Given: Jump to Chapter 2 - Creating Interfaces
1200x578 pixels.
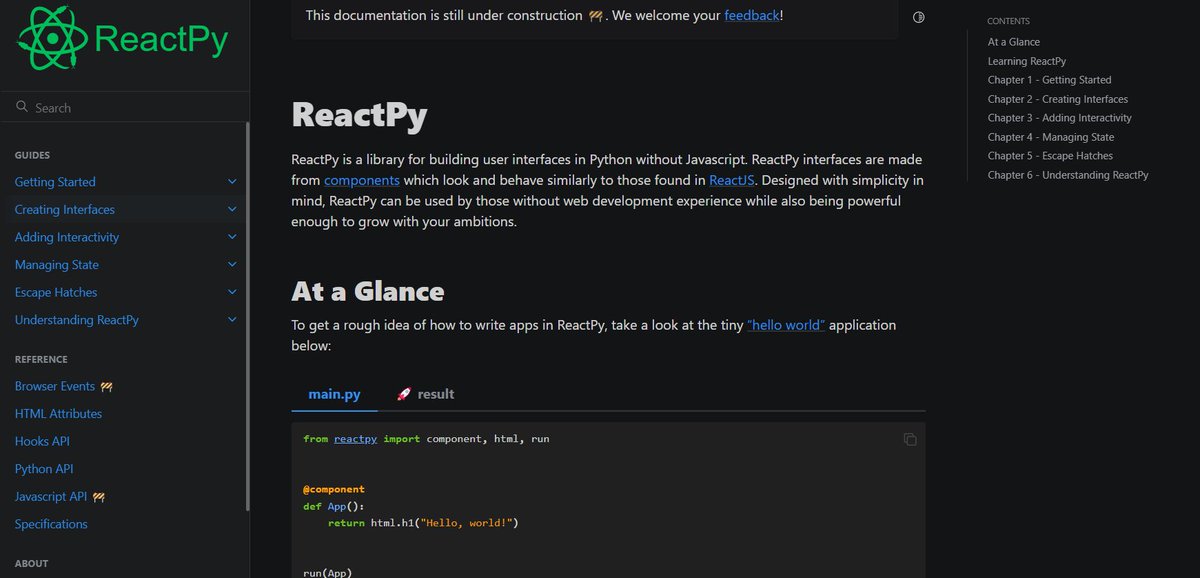Looking at the screenshot, I should (x=1058, y=99).
